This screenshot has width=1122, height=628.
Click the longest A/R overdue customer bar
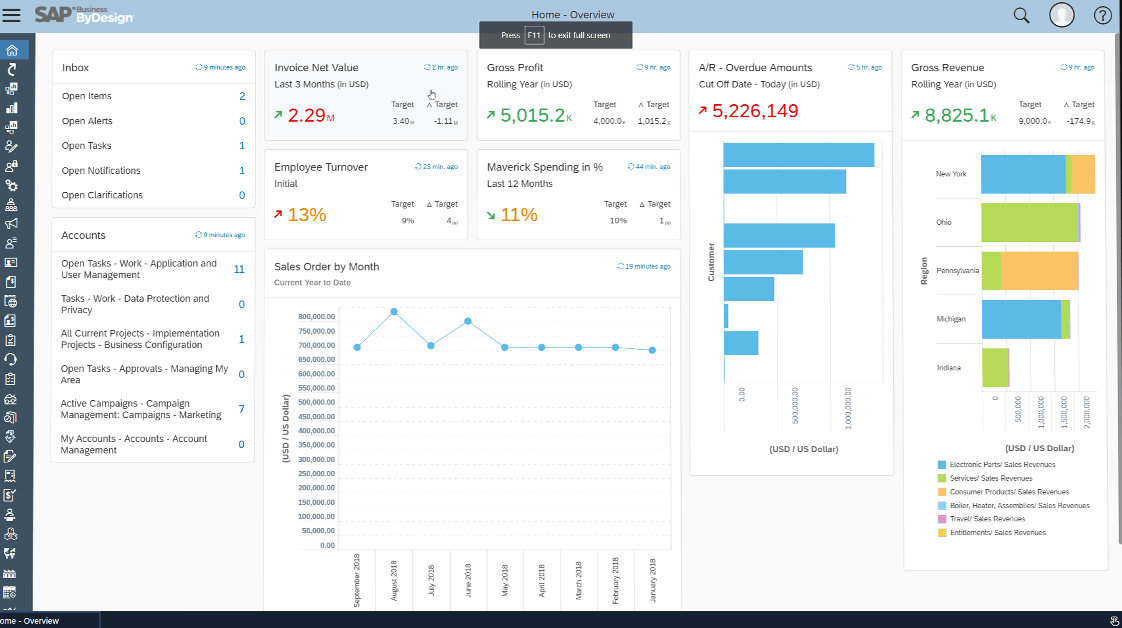pyautogui.click(x=799, y=155)
